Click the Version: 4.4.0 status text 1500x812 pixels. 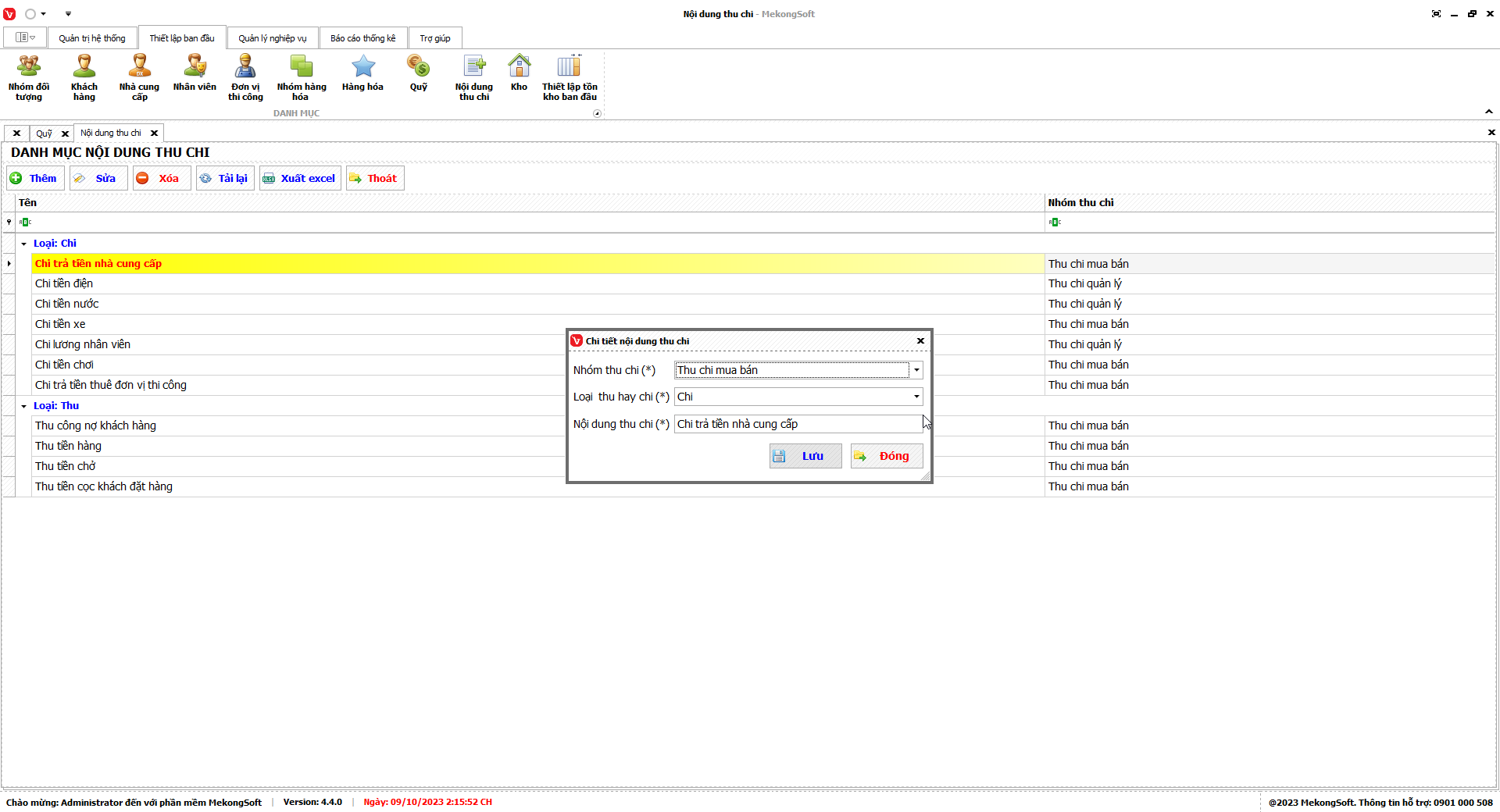pos(312,802)
